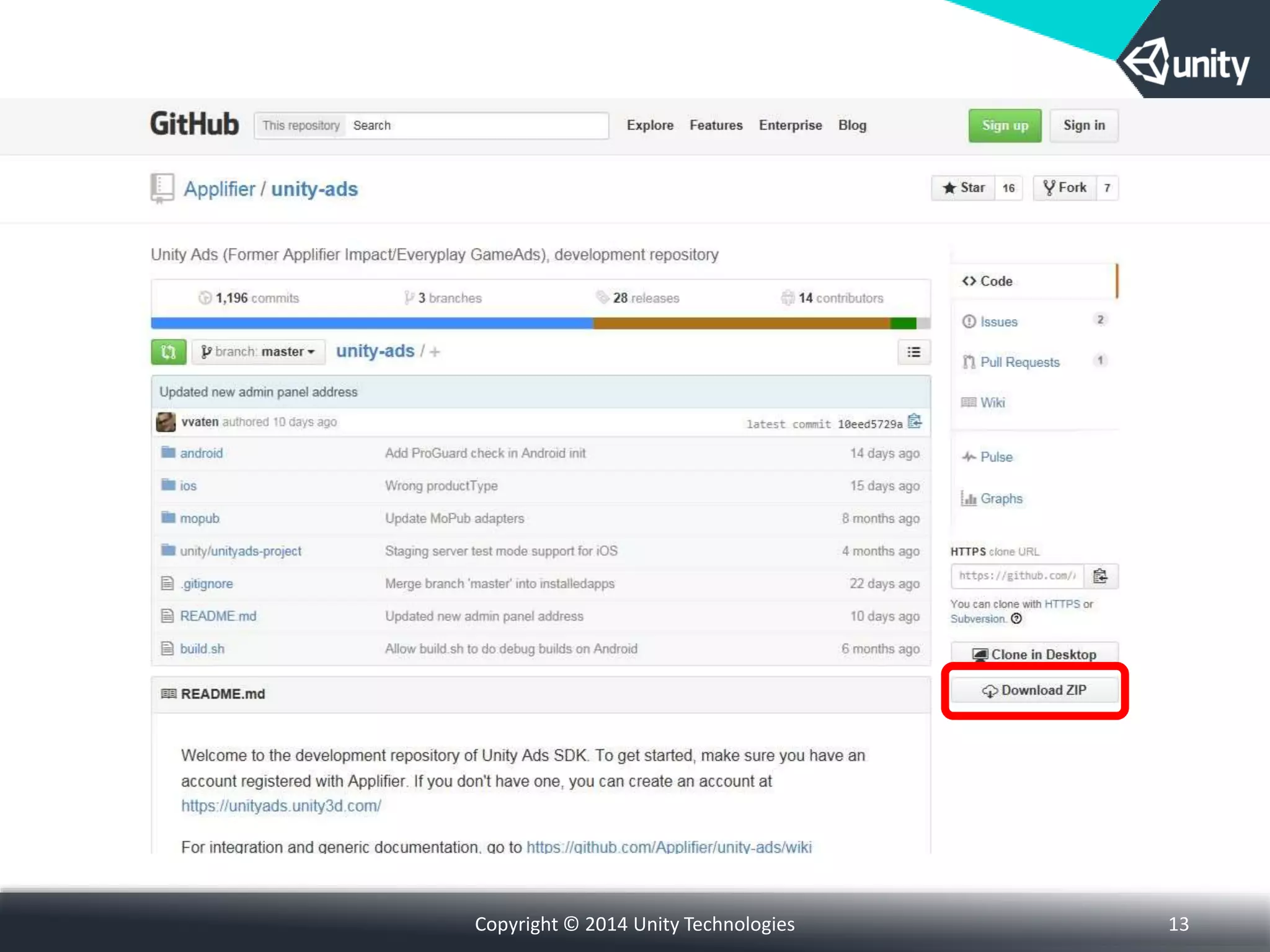Open the 28 releases link
This screenshot has height=952, width=1270.
(x=645, y=298)
